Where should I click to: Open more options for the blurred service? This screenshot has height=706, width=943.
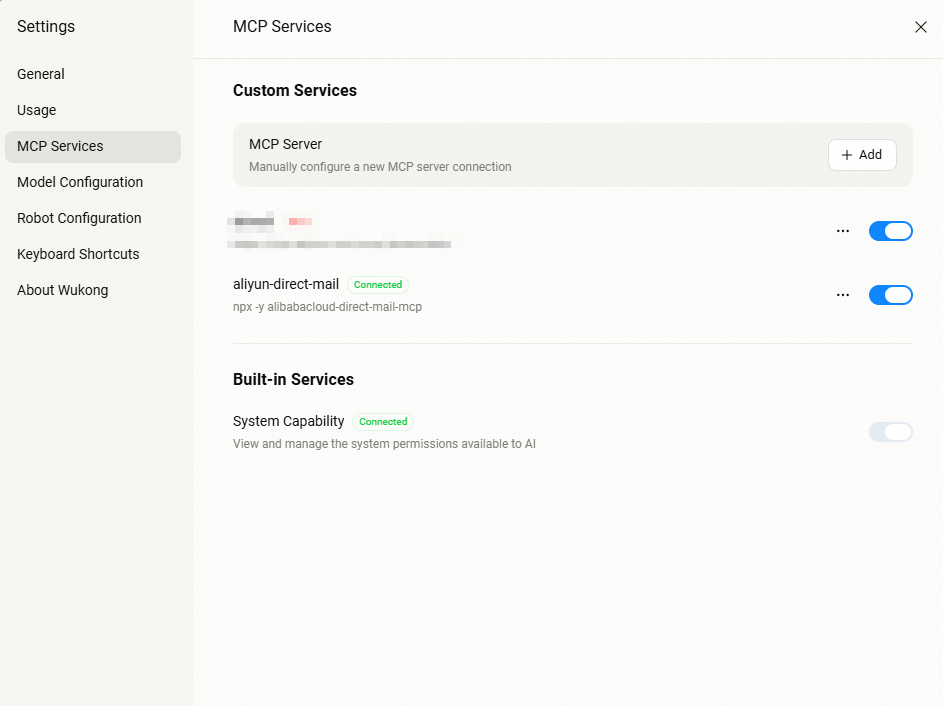coord(843,231)
